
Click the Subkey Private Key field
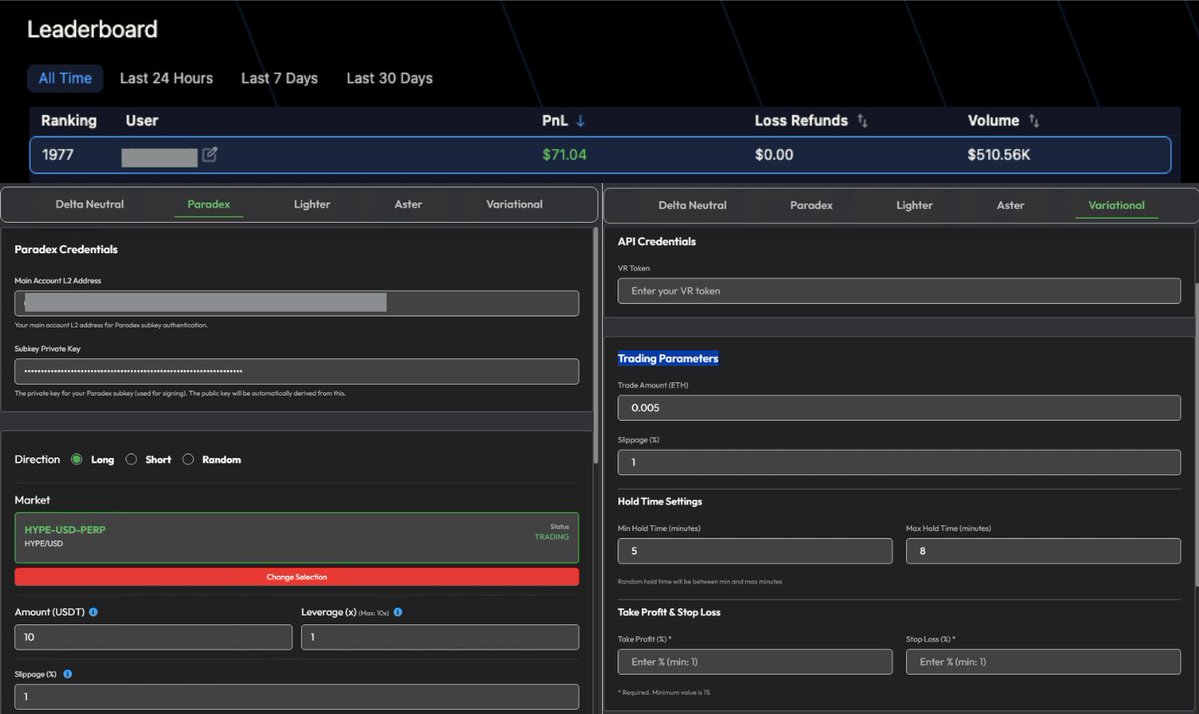[x=297, y=372]
